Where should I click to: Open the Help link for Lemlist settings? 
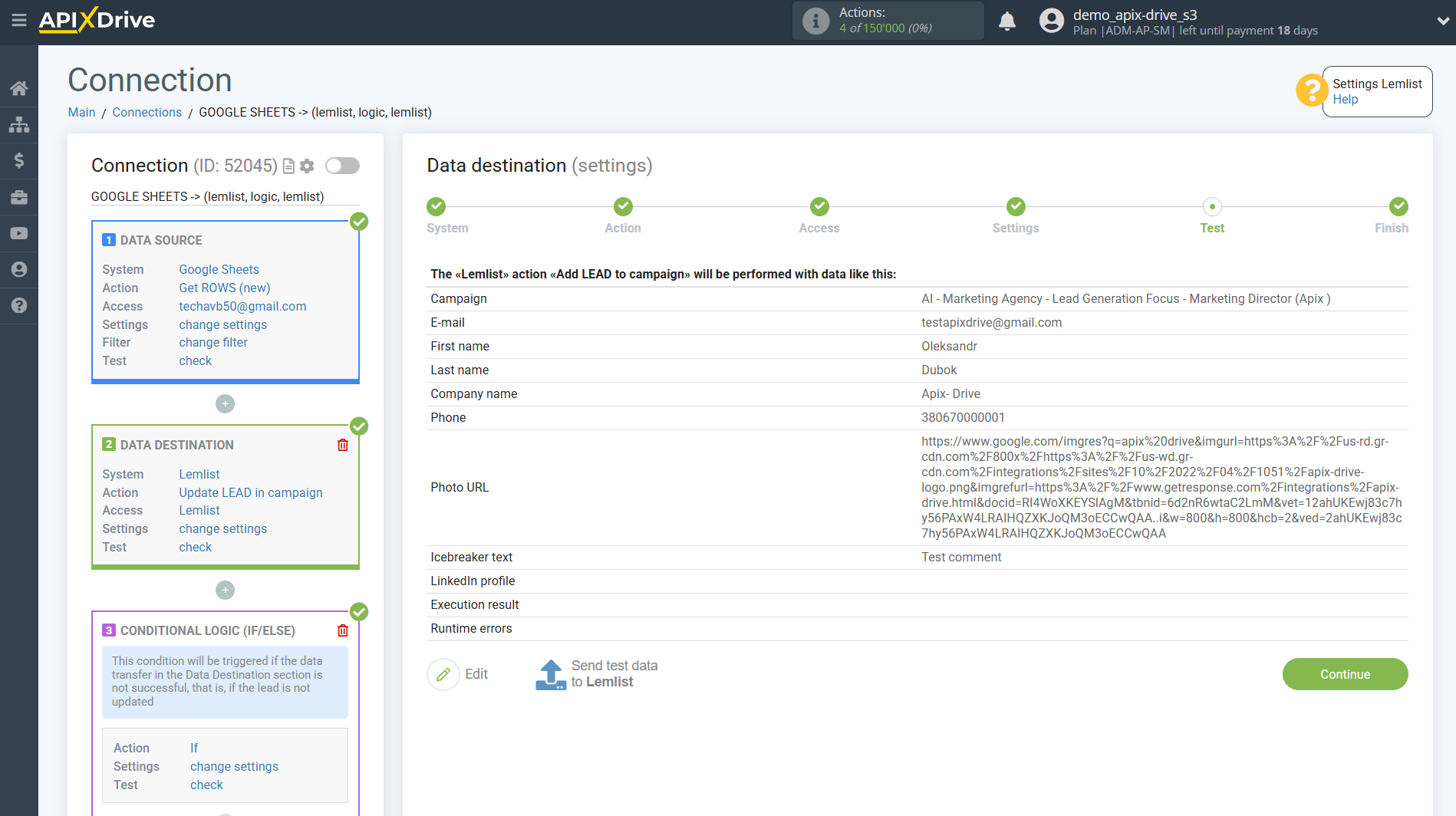click(x=1345, y=100)
